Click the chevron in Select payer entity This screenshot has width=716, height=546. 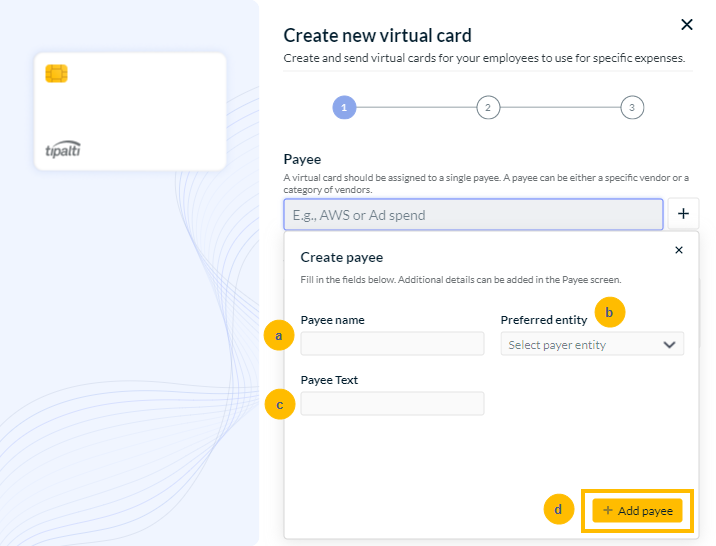click(669, 345)
